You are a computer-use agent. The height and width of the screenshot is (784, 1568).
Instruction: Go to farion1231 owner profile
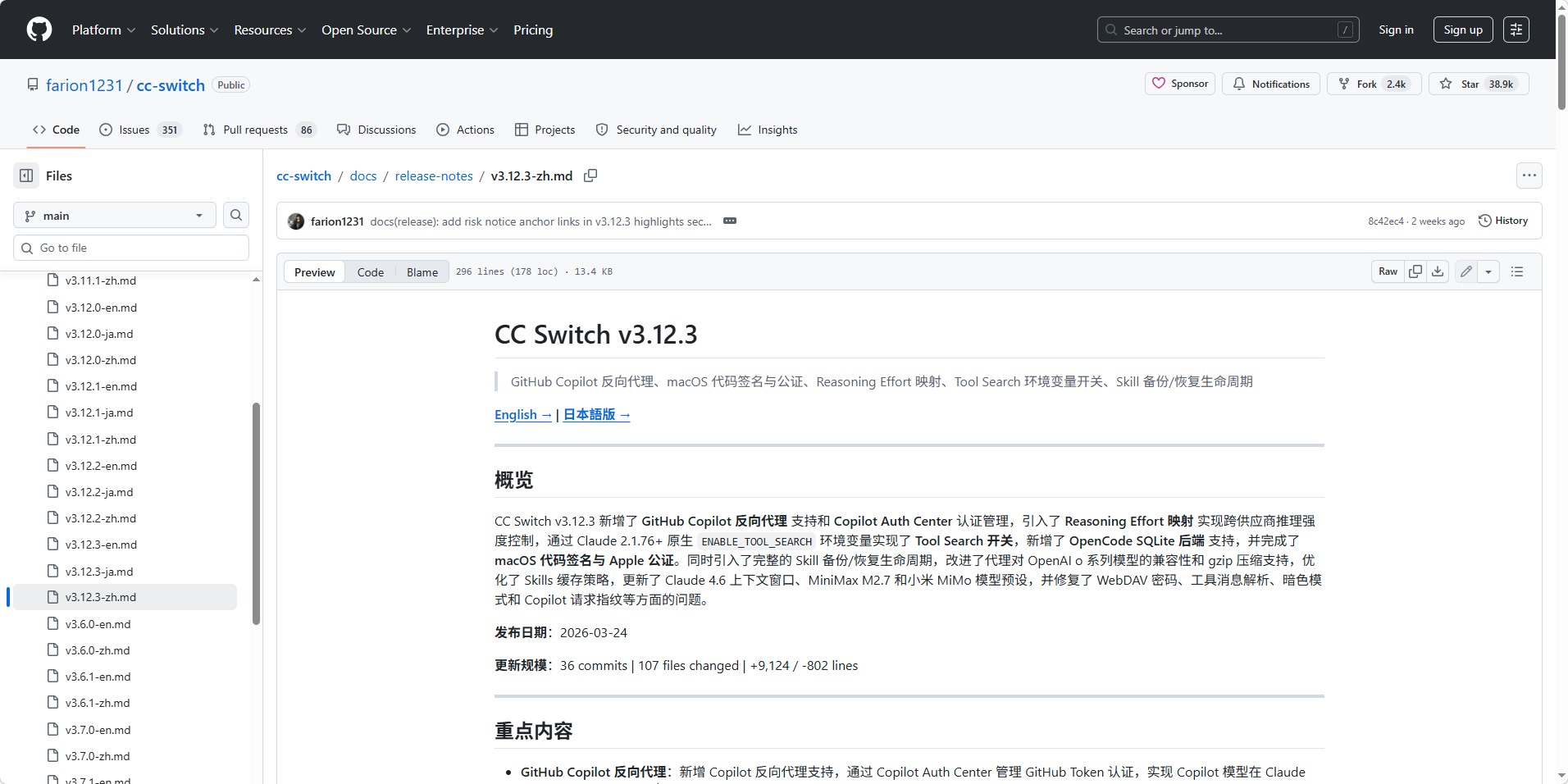(x=84, y=85)
